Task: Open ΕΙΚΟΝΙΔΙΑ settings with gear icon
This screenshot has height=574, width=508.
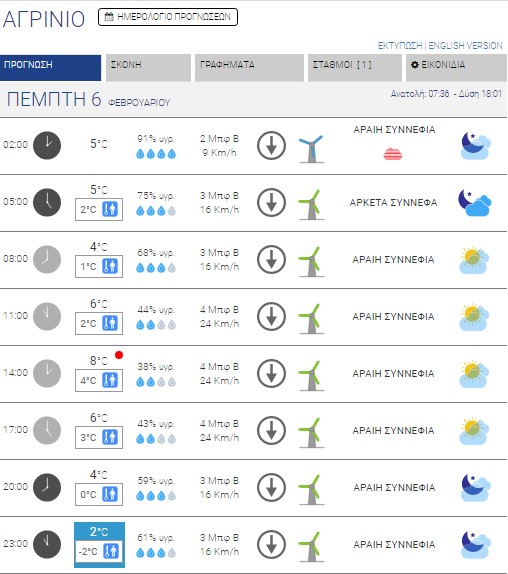Action: pyautogui.click(x=456, y=68)
